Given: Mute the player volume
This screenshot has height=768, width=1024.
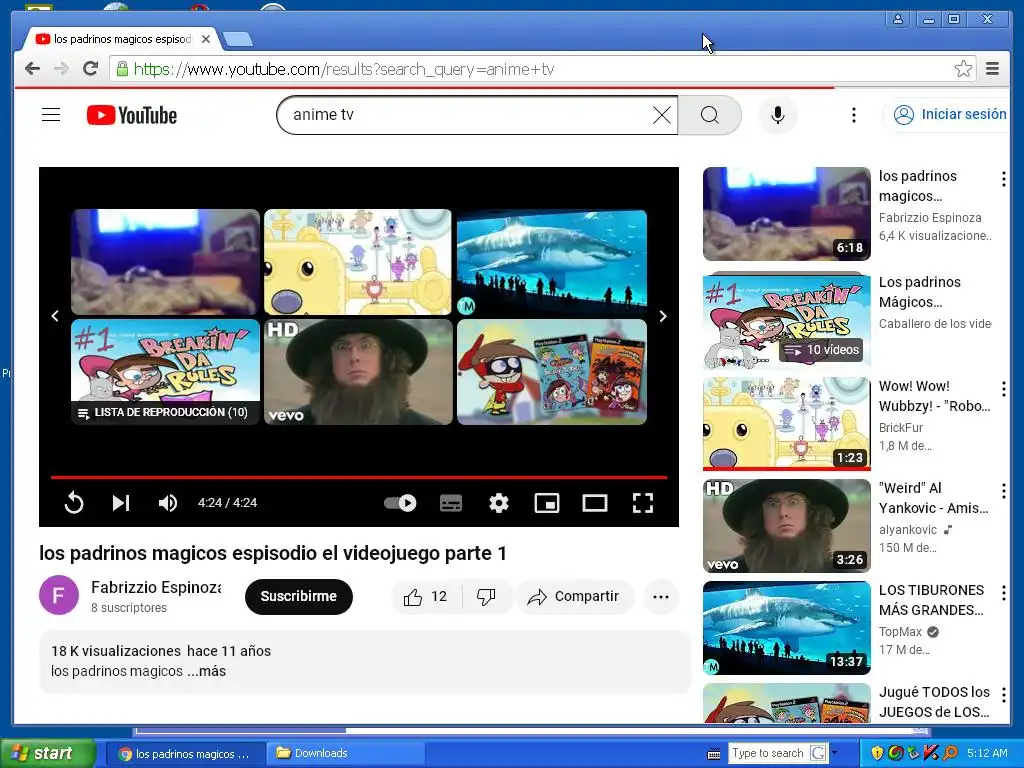Looking at the screenshot, I should pos(168,503).
